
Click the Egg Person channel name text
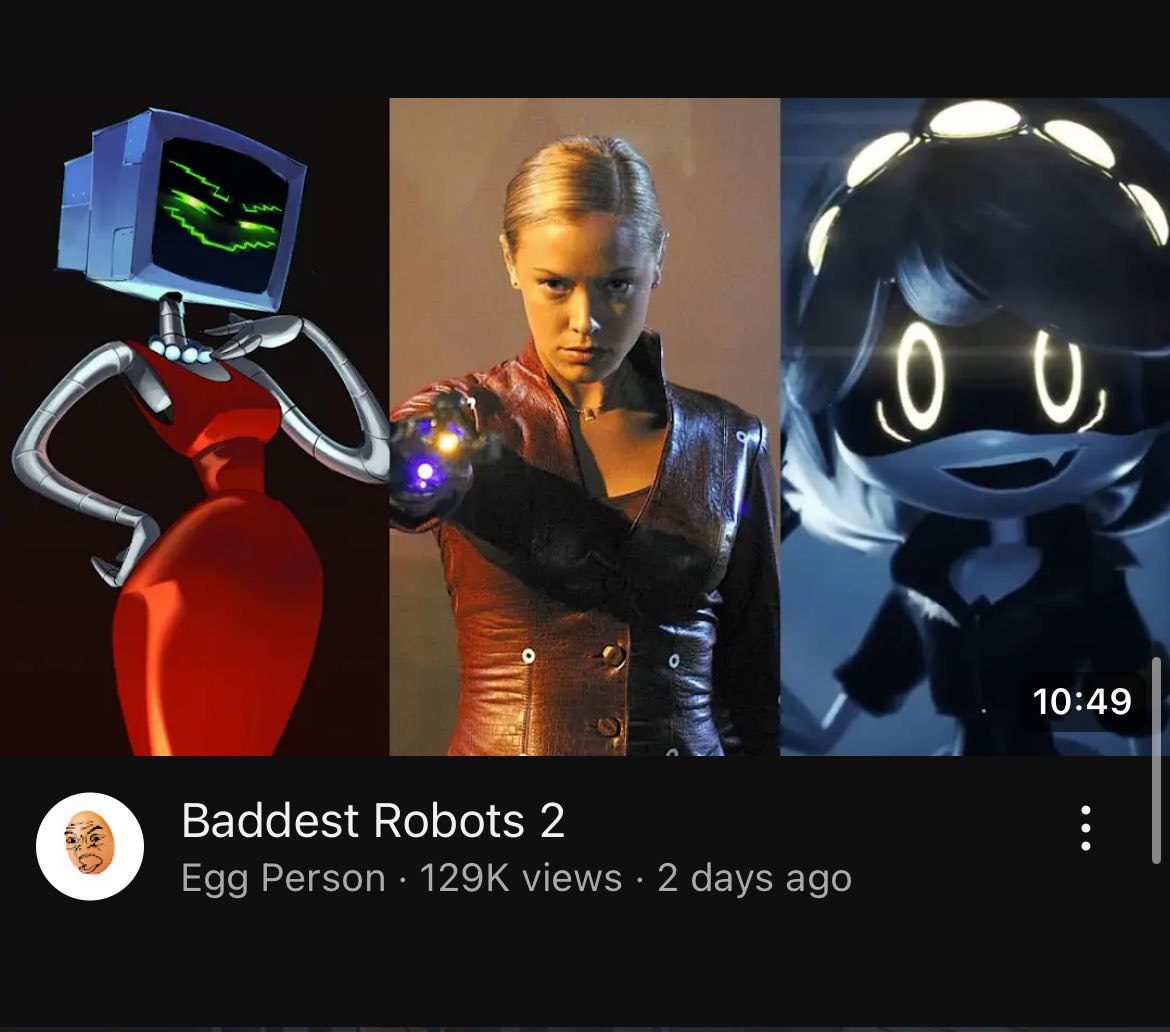[x=284, y=878]
